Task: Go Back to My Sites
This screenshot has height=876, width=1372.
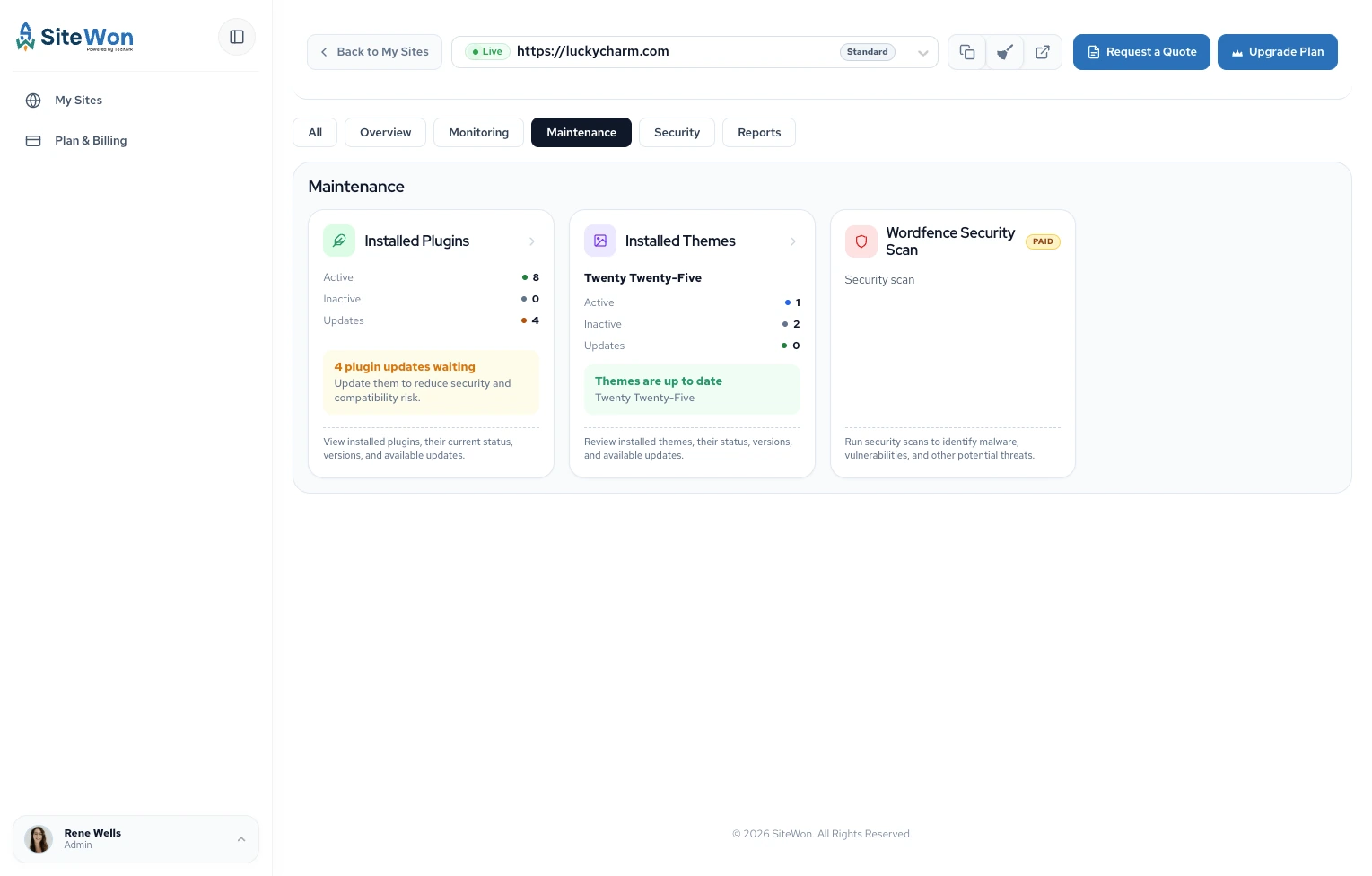Action: [x=374, y=52]
